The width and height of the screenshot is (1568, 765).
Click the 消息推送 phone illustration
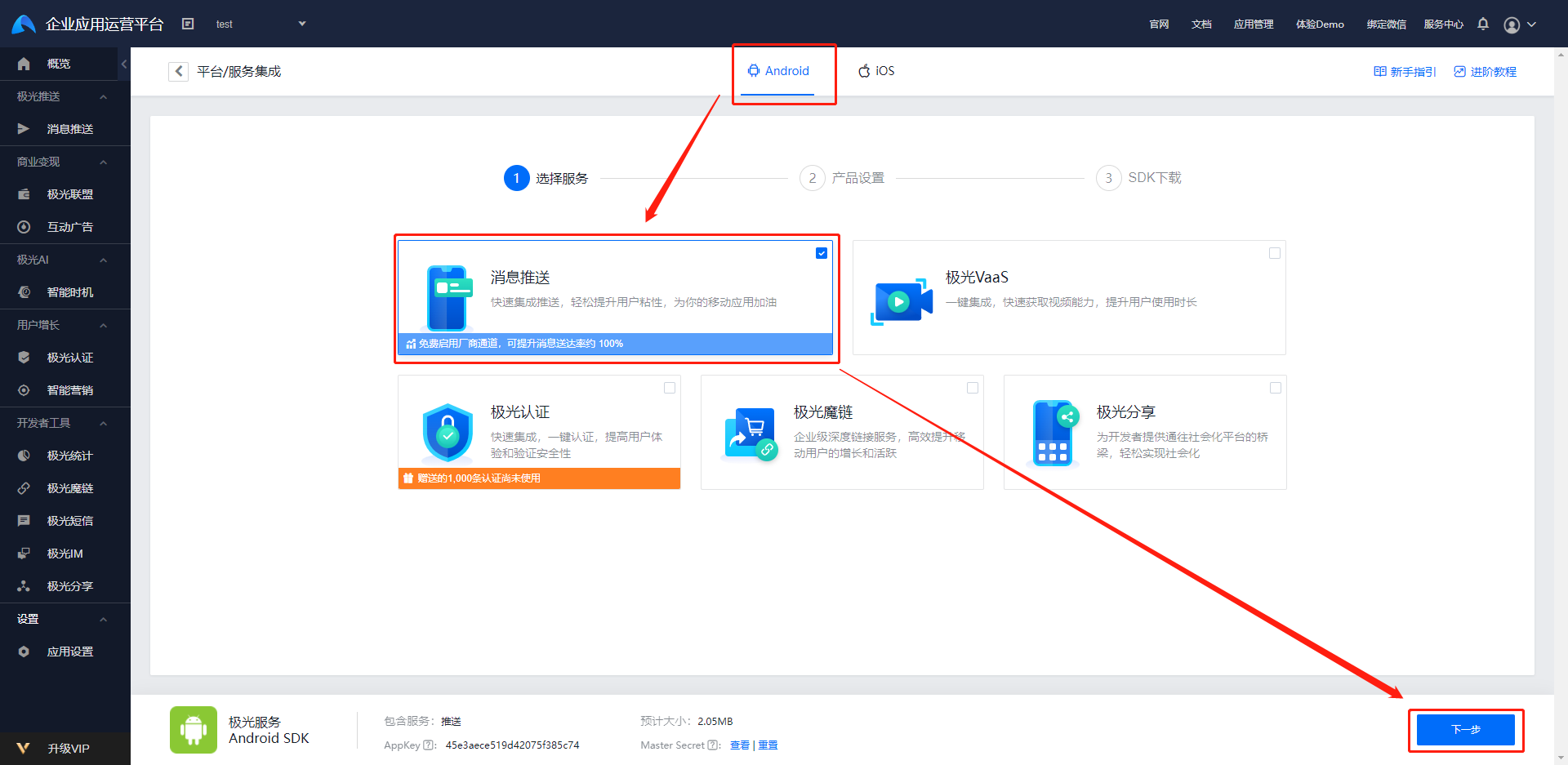[x=448, y=297]
